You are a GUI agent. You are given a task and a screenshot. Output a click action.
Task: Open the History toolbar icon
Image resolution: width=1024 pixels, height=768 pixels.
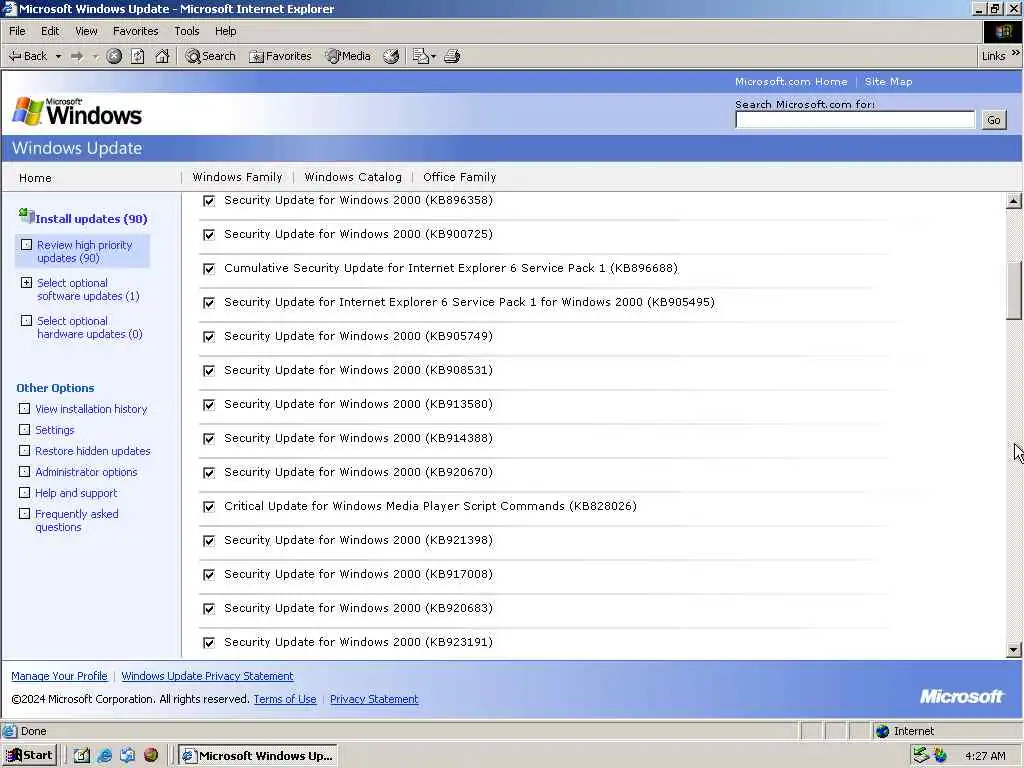[x=391, y=56]
